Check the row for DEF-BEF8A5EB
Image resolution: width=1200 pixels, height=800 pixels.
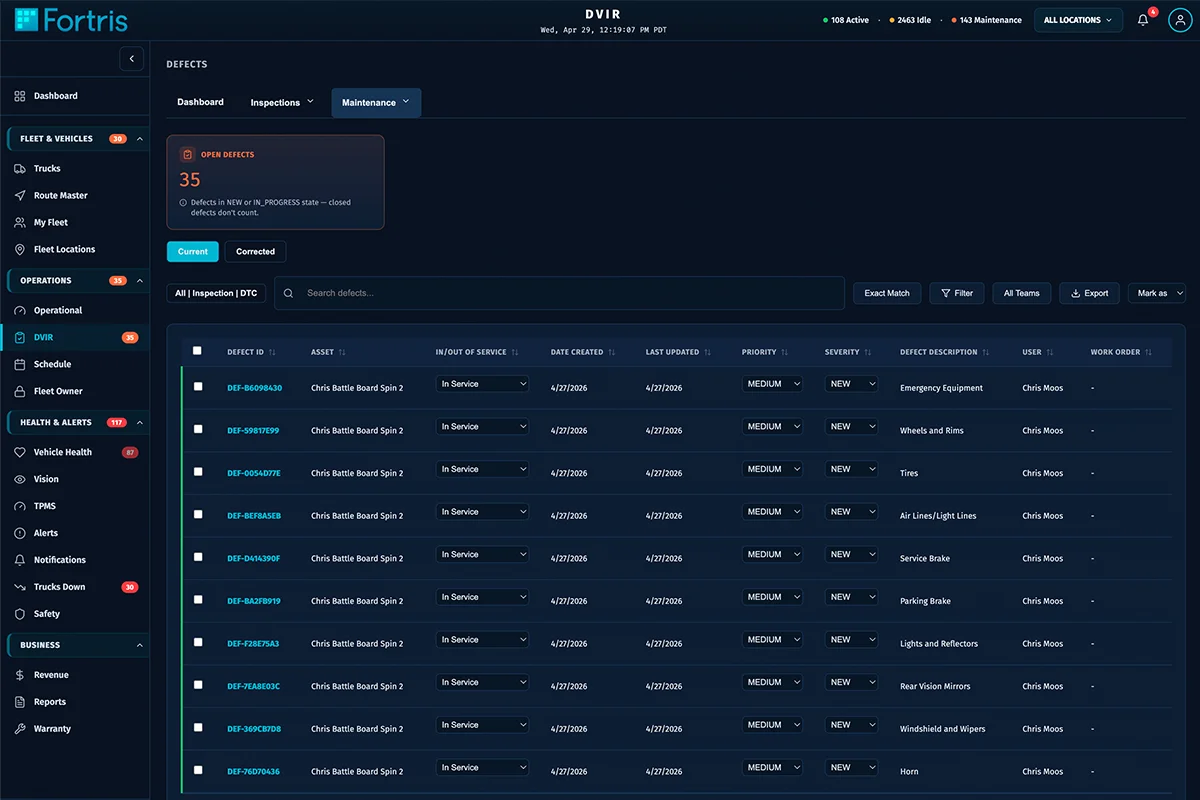tap(197, 514)
